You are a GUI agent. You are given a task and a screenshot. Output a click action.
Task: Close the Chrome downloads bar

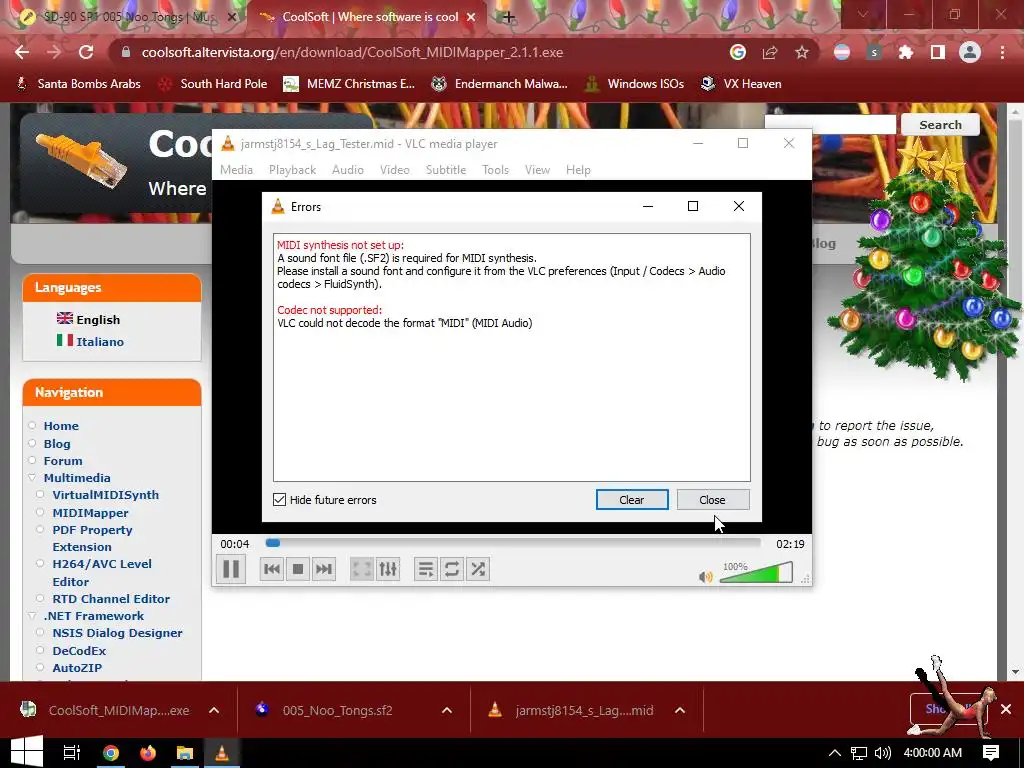point(1006,709)
